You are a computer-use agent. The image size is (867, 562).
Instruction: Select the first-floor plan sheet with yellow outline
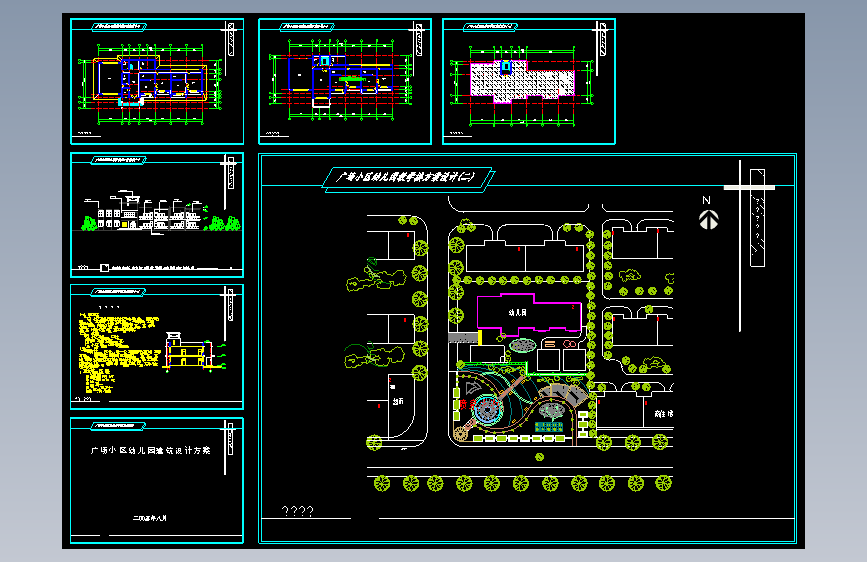click(157, 81)
